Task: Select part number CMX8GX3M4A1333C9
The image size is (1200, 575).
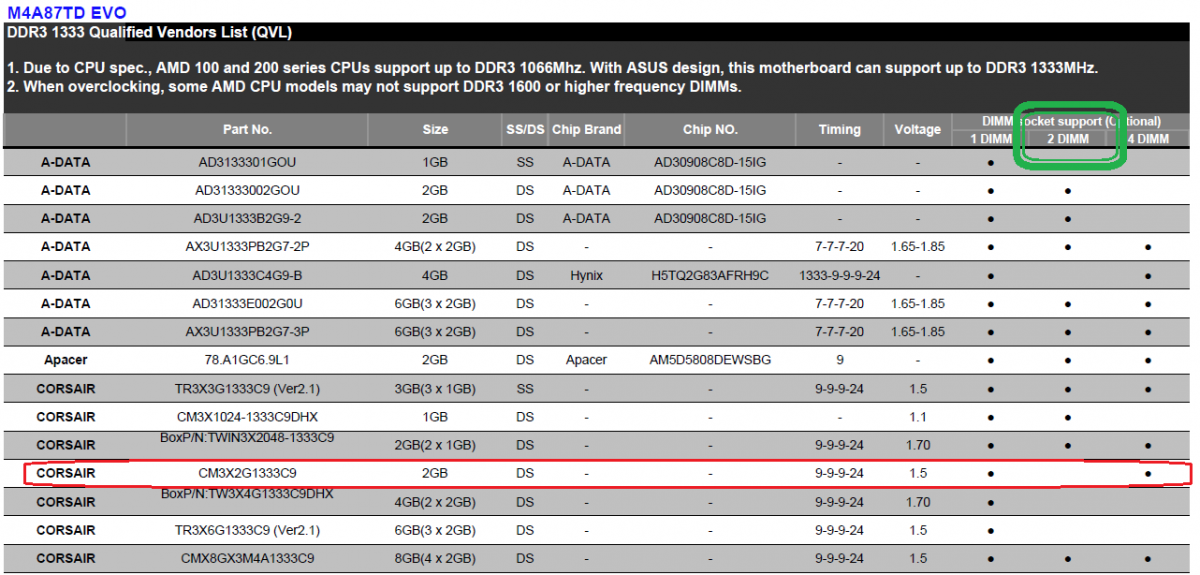Action: (247, 558)
